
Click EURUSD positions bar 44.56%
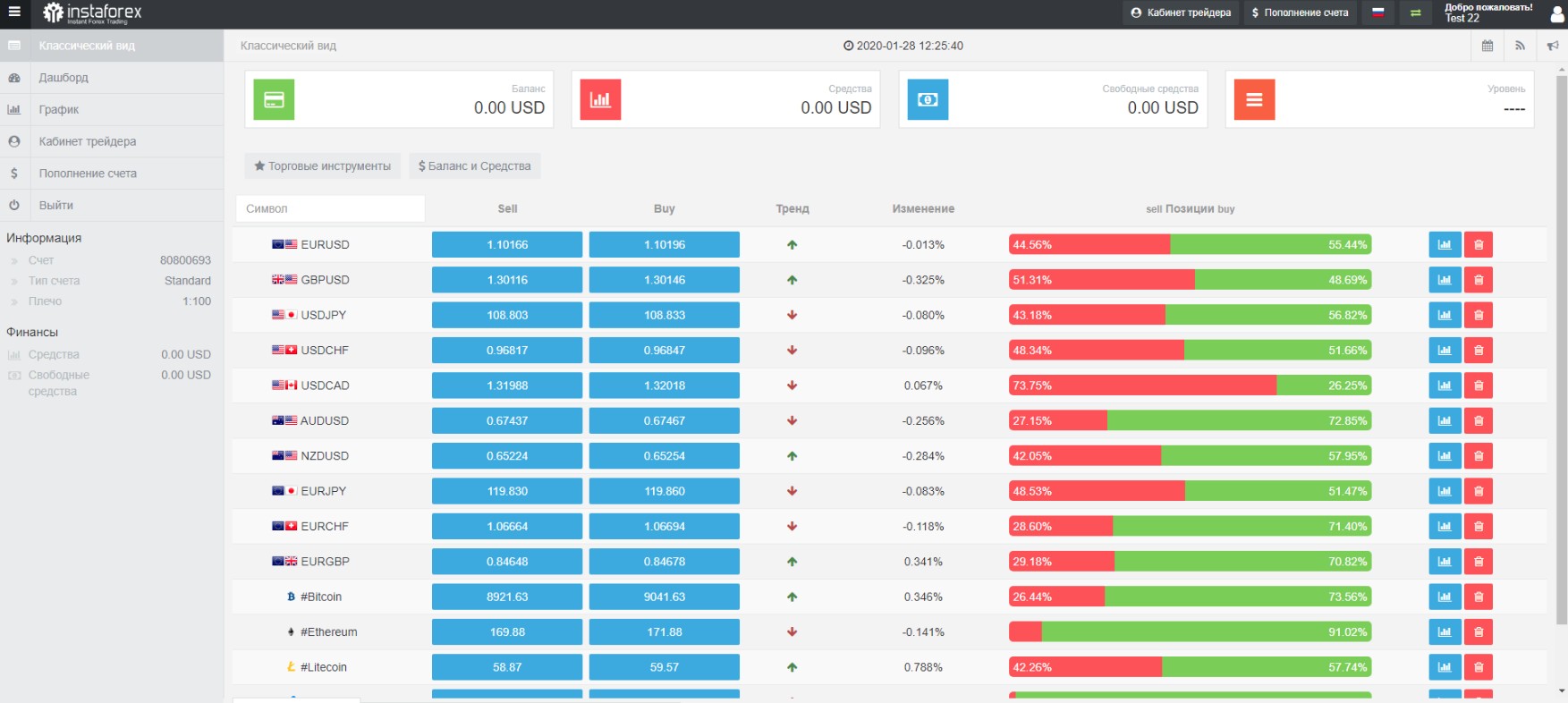[x=1190, y=244]
